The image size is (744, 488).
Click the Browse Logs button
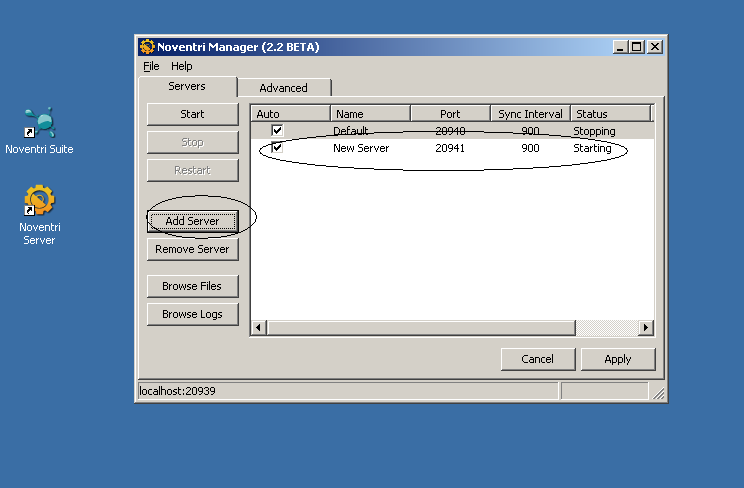click(x=192, y=314)
